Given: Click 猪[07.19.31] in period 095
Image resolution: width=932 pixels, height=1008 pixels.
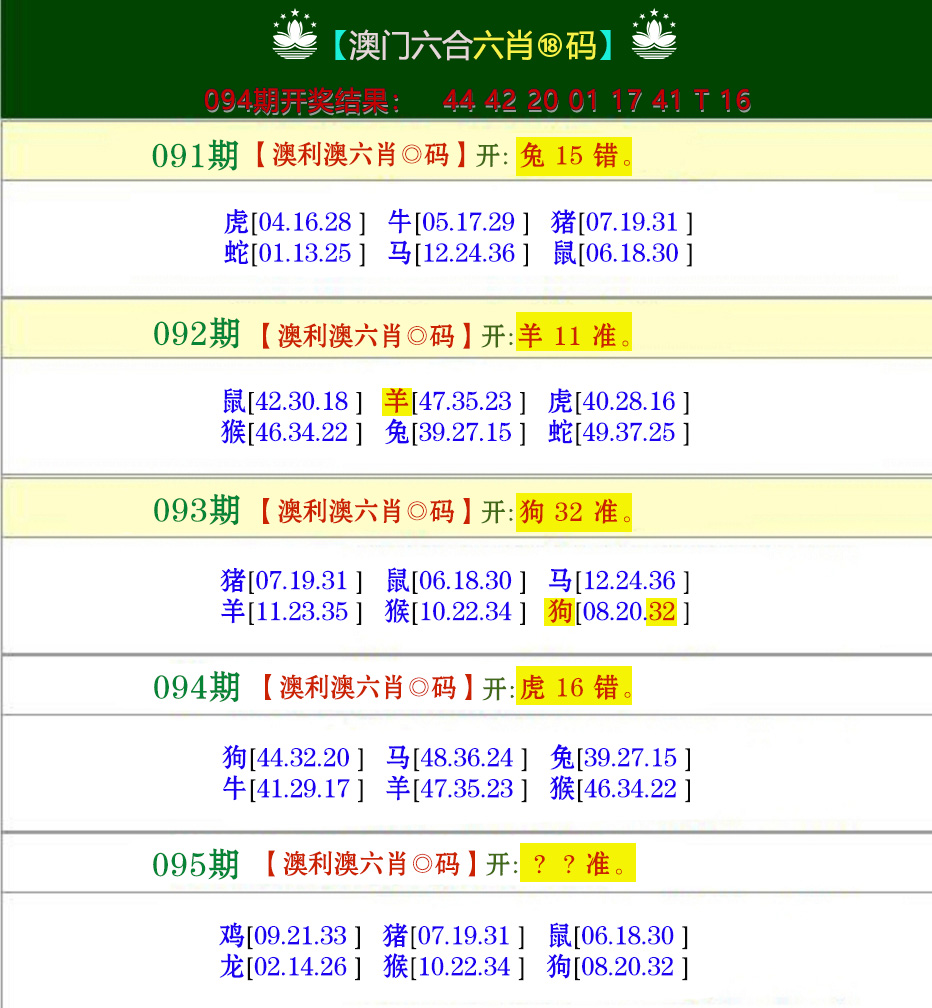Looking at the screenshot, I should pos(454,936).
